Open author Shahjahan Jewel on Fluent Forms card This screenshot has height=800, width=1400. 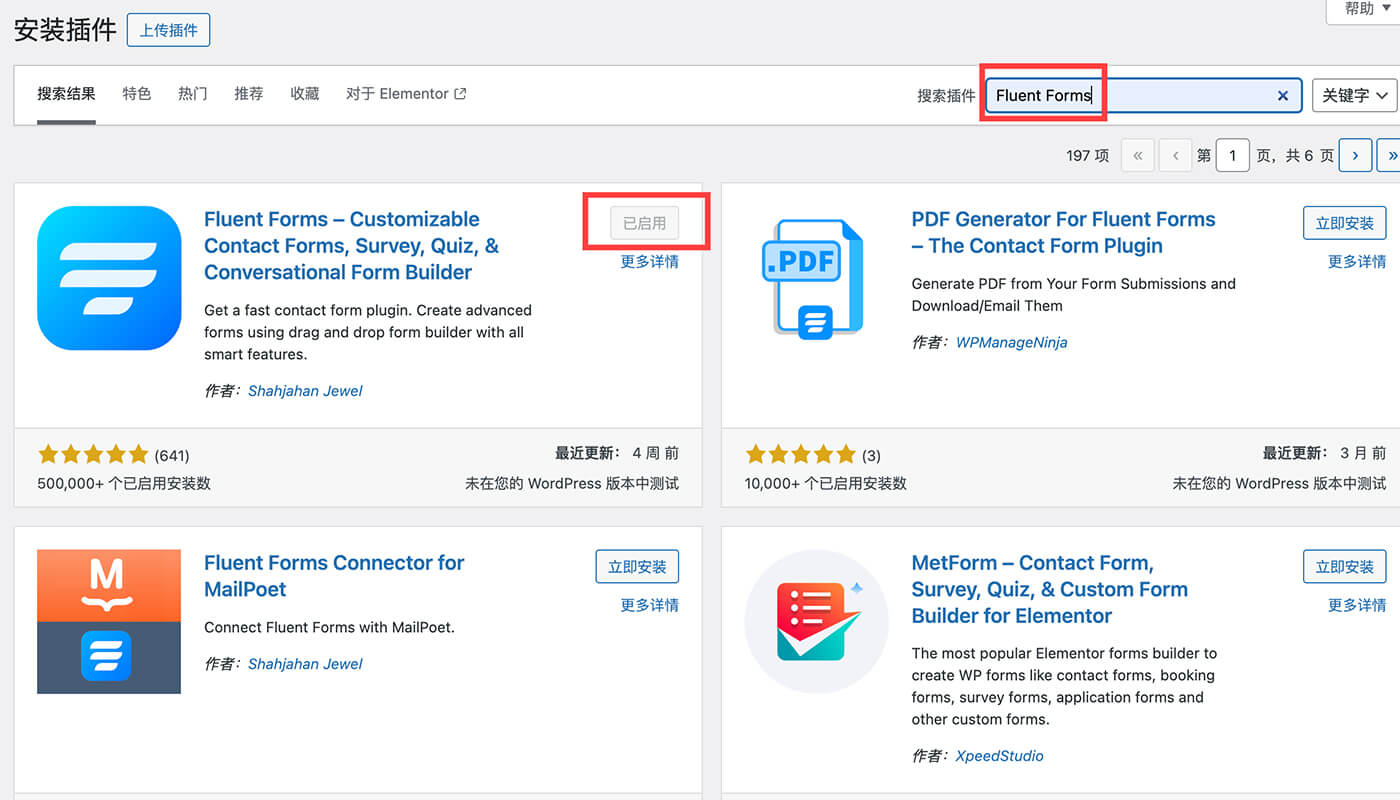pyautogui.click(x=305, y=391)
